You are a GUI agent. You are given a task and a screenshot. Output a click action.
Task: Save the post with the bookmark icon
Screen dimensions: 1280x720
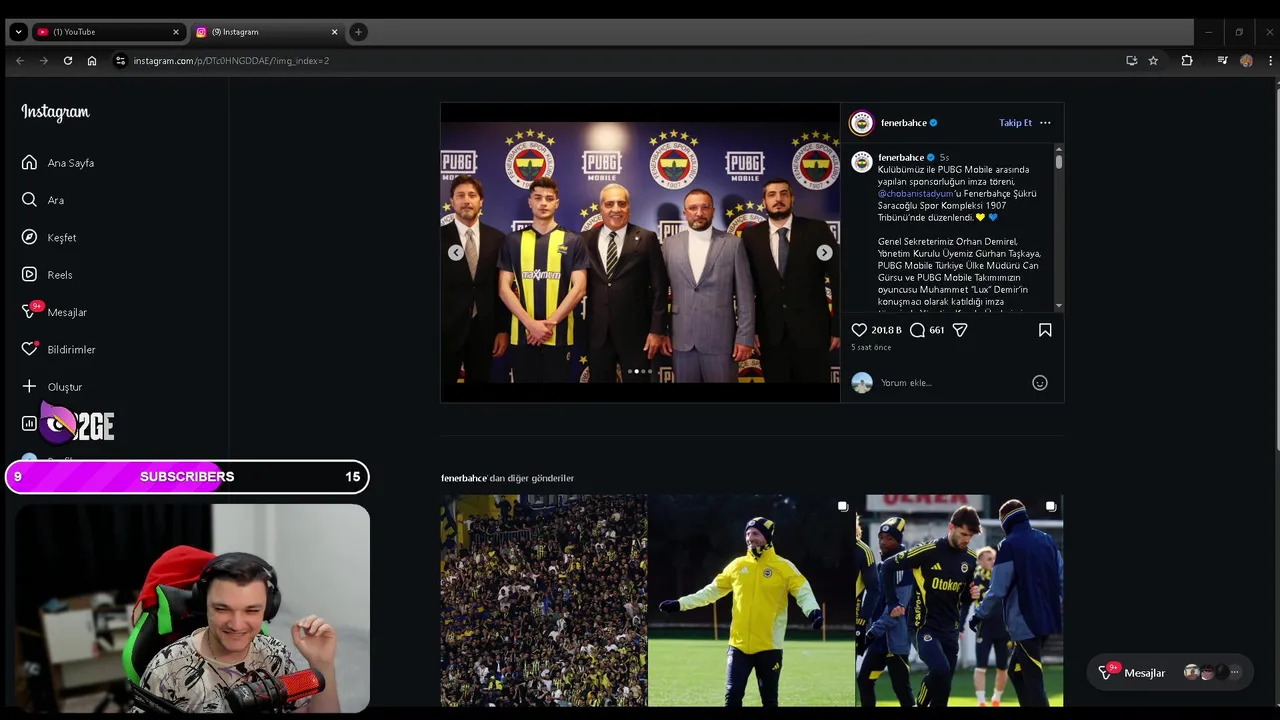[1045, 330]
